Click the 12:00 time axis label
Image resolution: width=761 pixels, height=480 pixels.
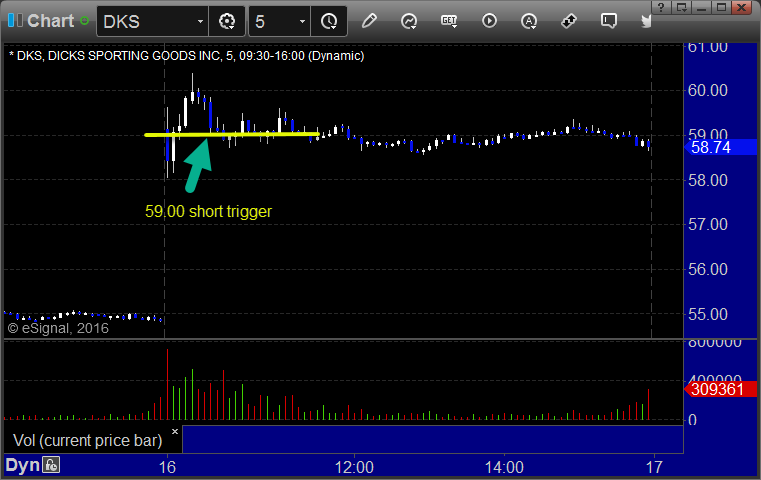[x=354, y=467]
